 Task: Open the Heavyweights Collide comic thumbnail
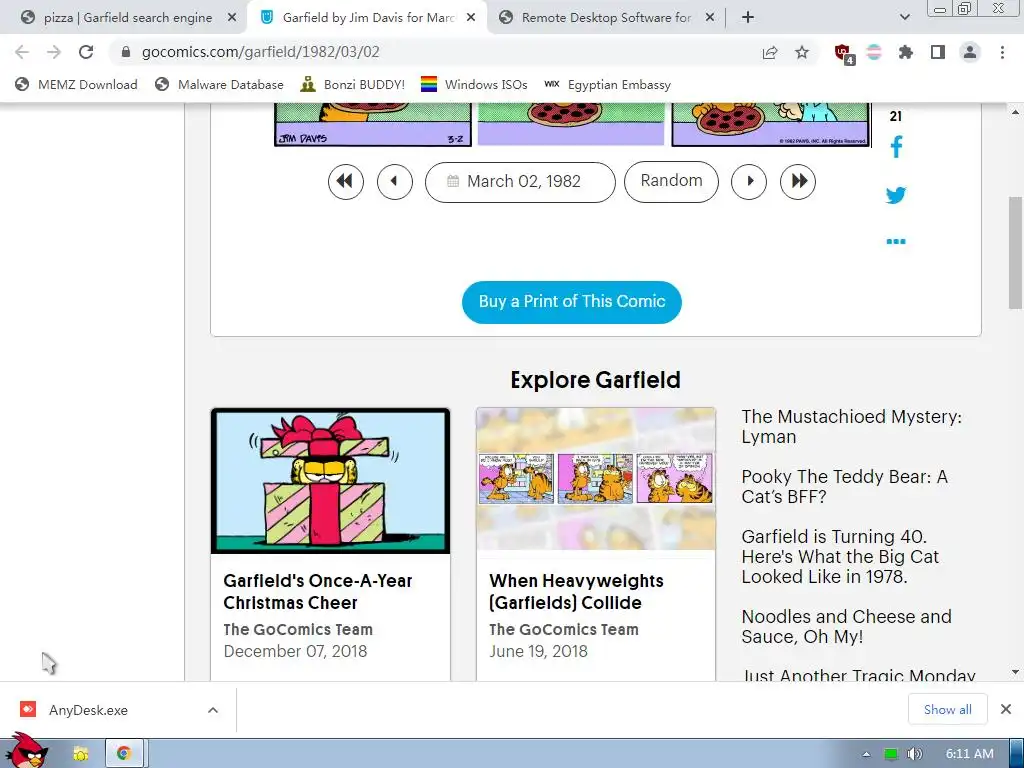596,479
